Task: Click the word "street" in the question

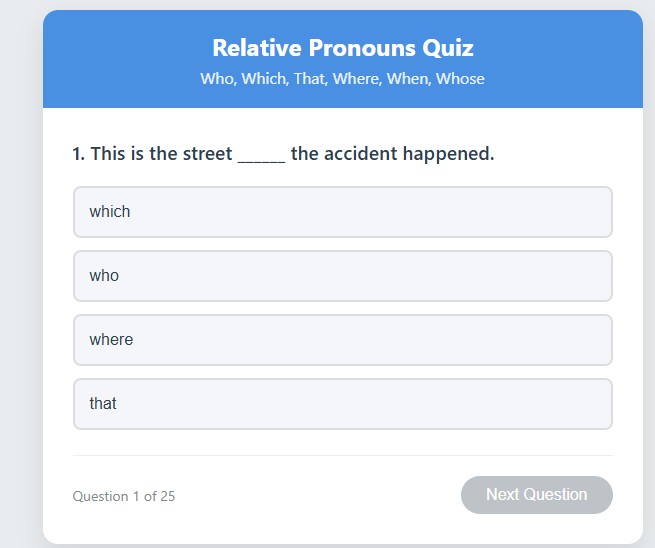Action: click(206, 154)
